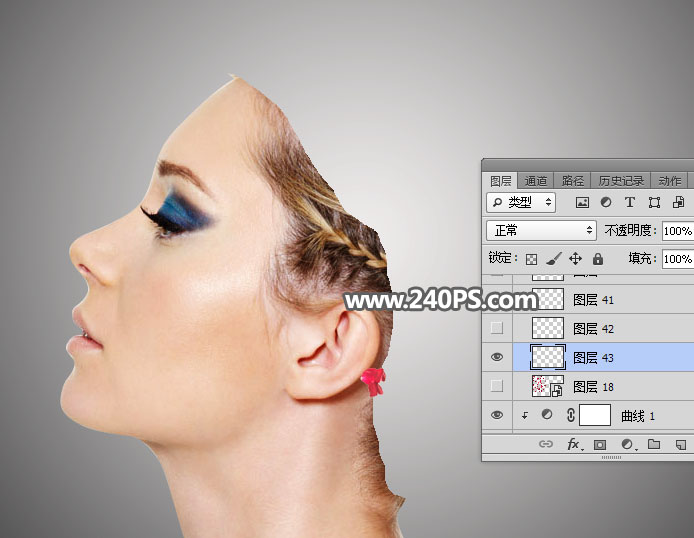Image resolution: width=694 pixels, height=538 pixels.
Task: Create a new layer icon
Action: [681, 444]
